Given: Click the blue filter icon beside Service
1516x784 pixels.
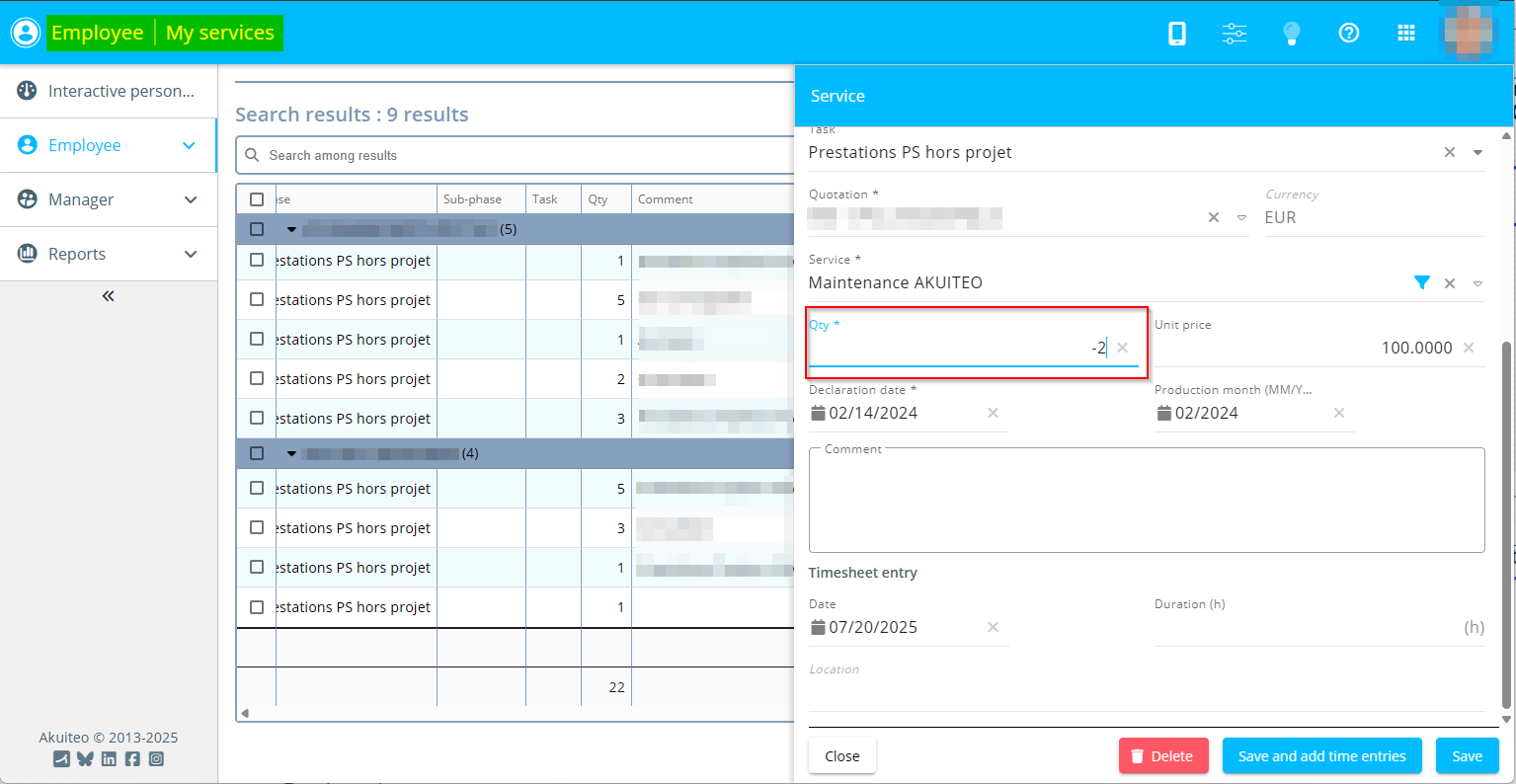Looking at the screenshot, I should 1421,282.
